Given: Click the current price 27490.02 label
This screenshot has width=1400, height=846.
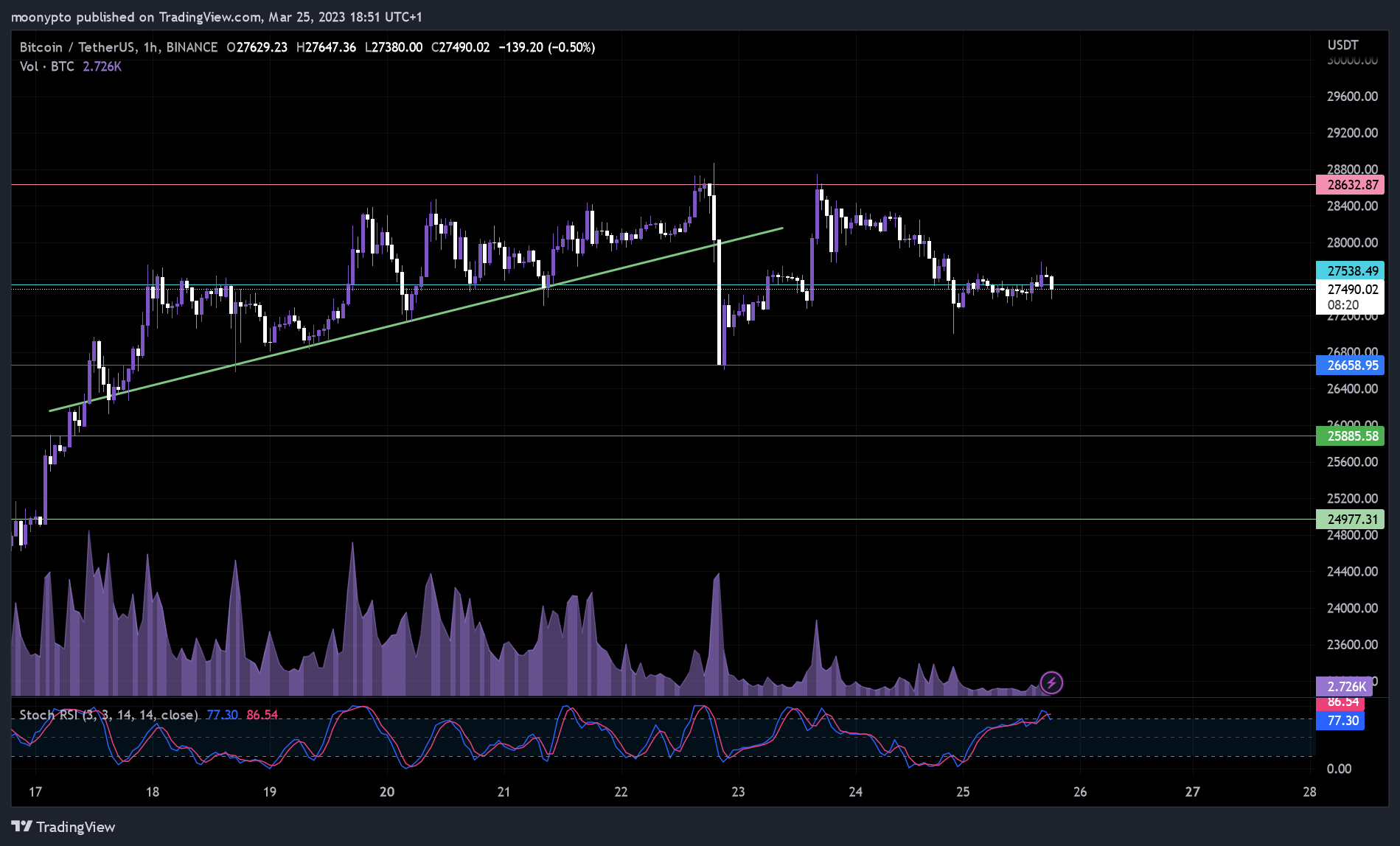Looking at the screenshot, I should point(1350,290).
